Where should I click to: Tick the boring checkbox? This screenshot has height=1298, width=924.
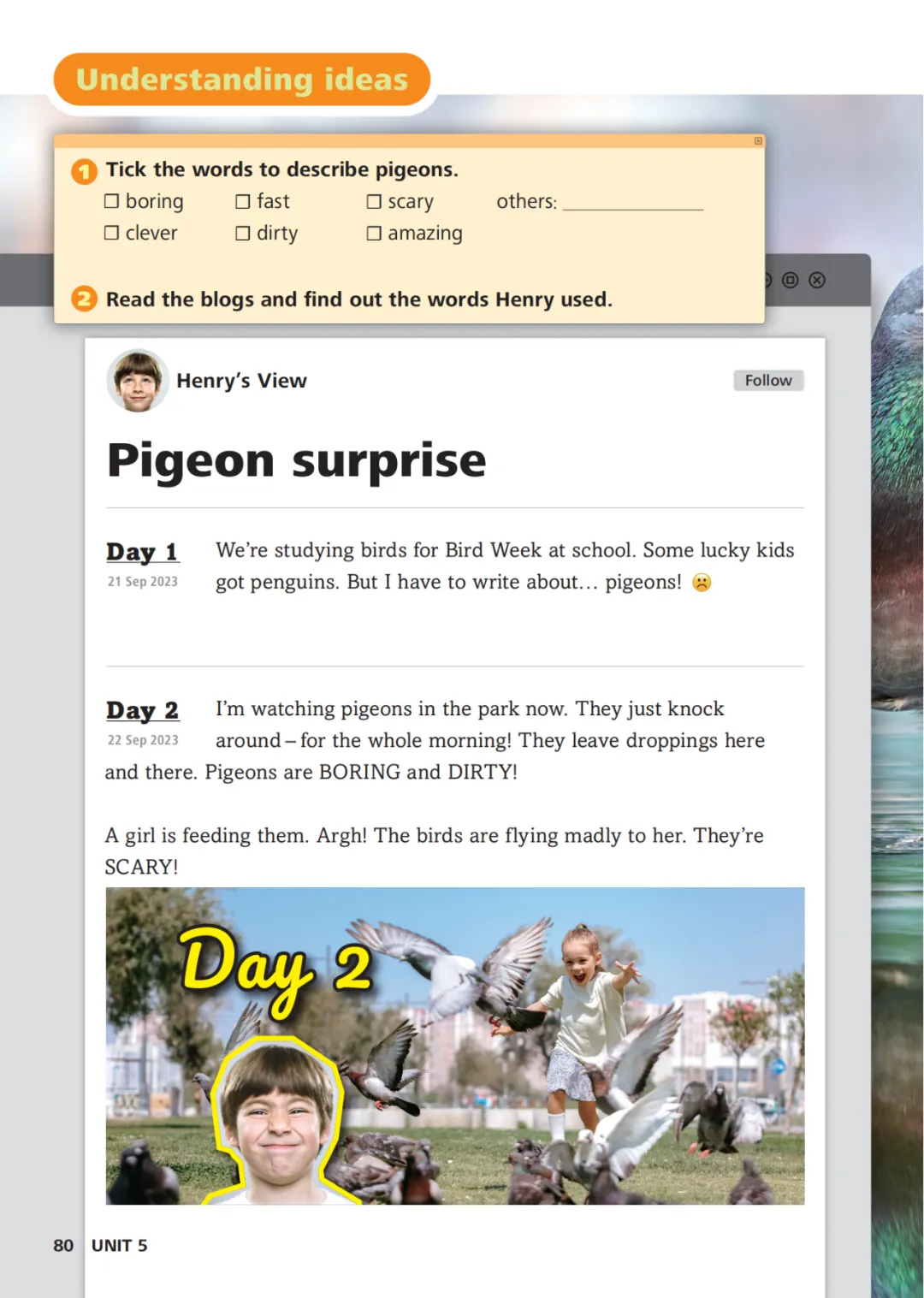point(111,201)
